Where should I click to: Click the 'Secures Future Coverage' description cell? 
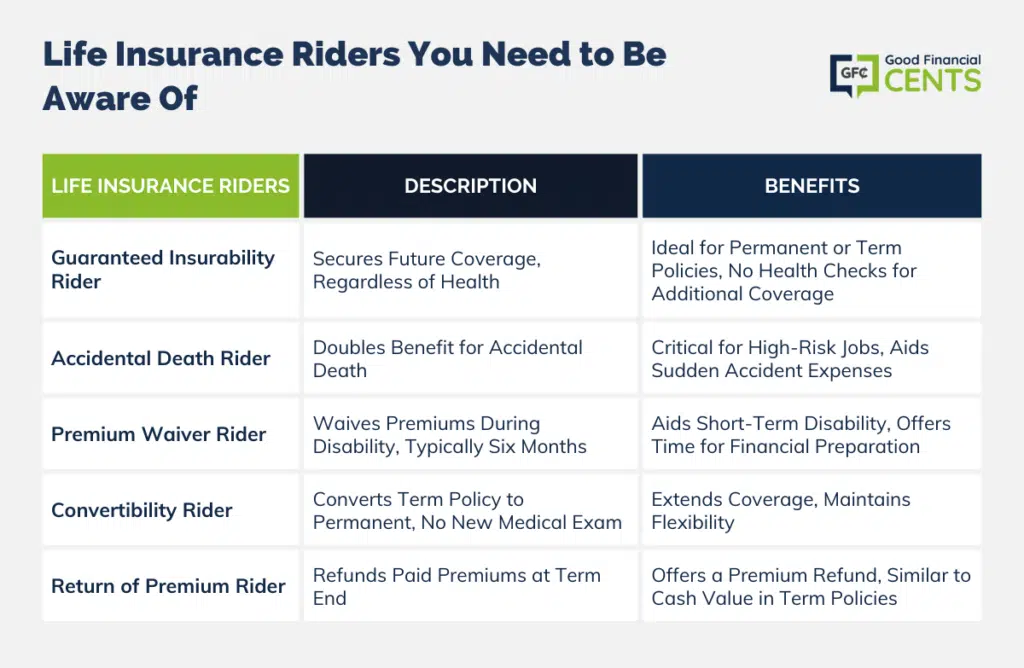click(470, 270)
